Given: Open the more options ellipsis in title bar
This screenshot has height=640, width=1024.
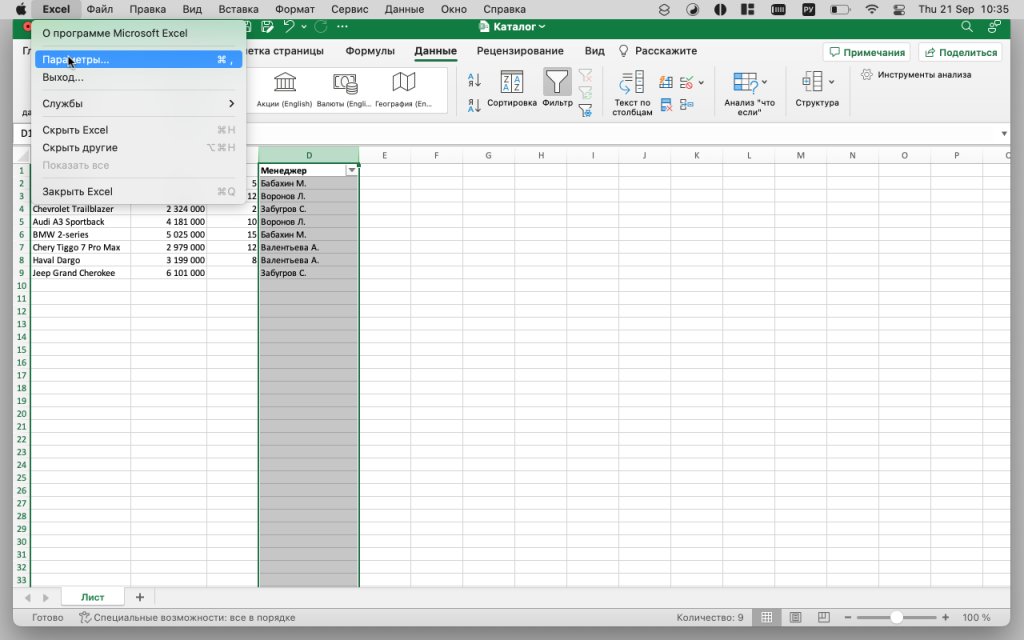Looking at the screenshot, I should tap(342, 27).
